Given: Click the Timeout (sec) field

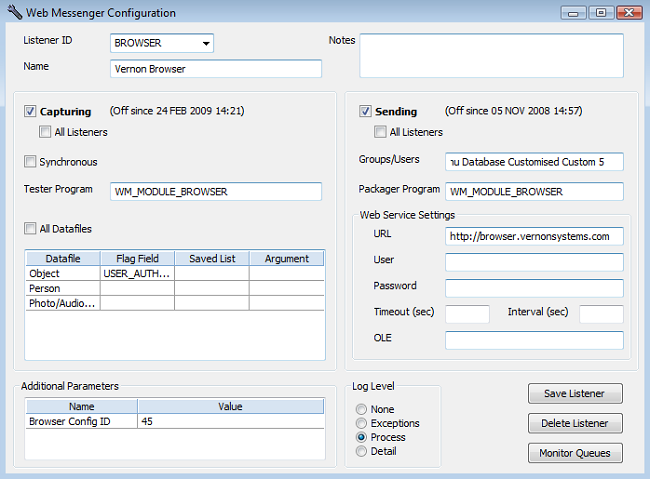Looking at the screenshot, I should click(x=467, y=314).
